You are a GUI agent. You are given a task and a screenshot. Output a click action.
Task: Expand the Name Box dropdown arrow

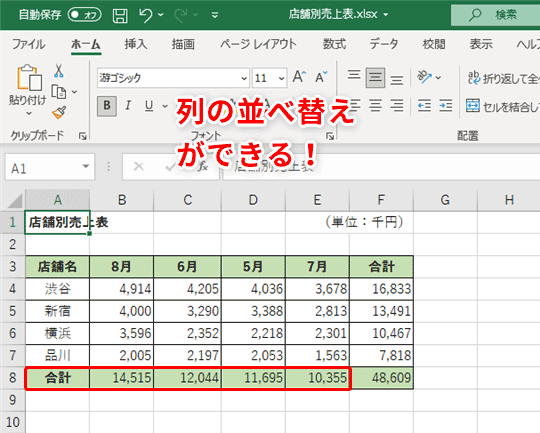(86, 167)
